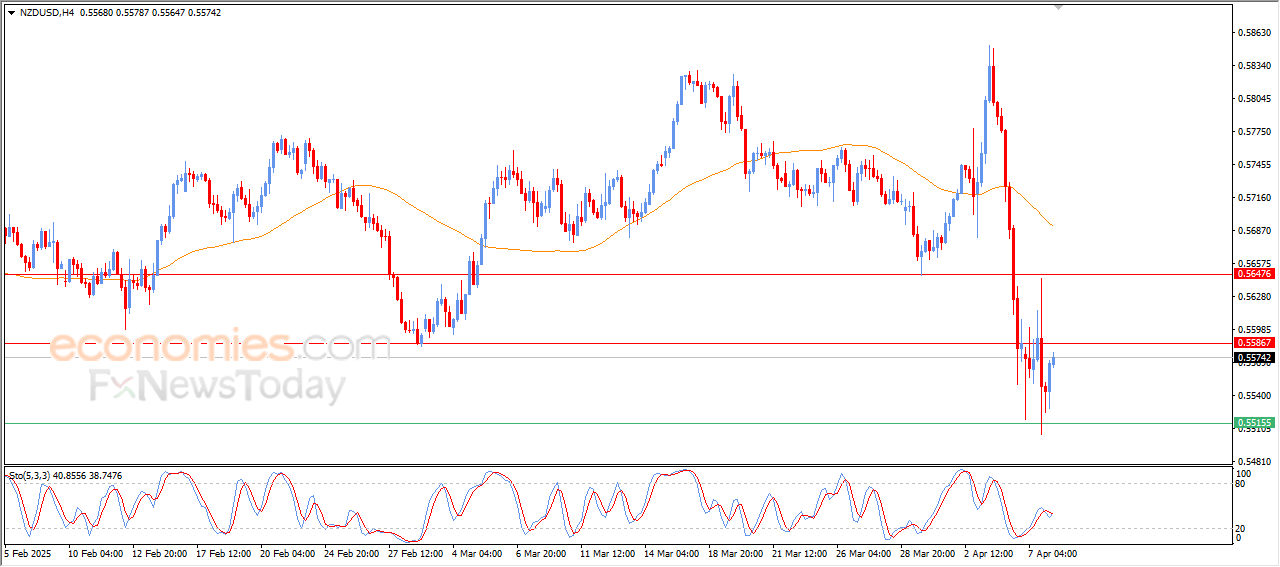Click the 17 Feb 12:00 time label
This screenshot has height=567, width=1280.
[225, 553]
